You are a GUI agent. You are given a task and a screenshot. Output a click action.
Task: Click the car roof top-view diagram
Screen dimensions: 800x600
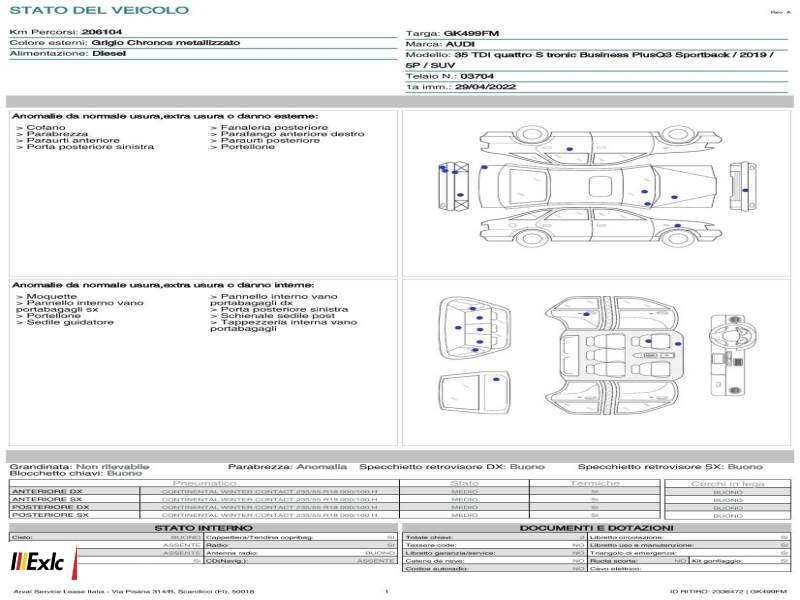point(598,186)
